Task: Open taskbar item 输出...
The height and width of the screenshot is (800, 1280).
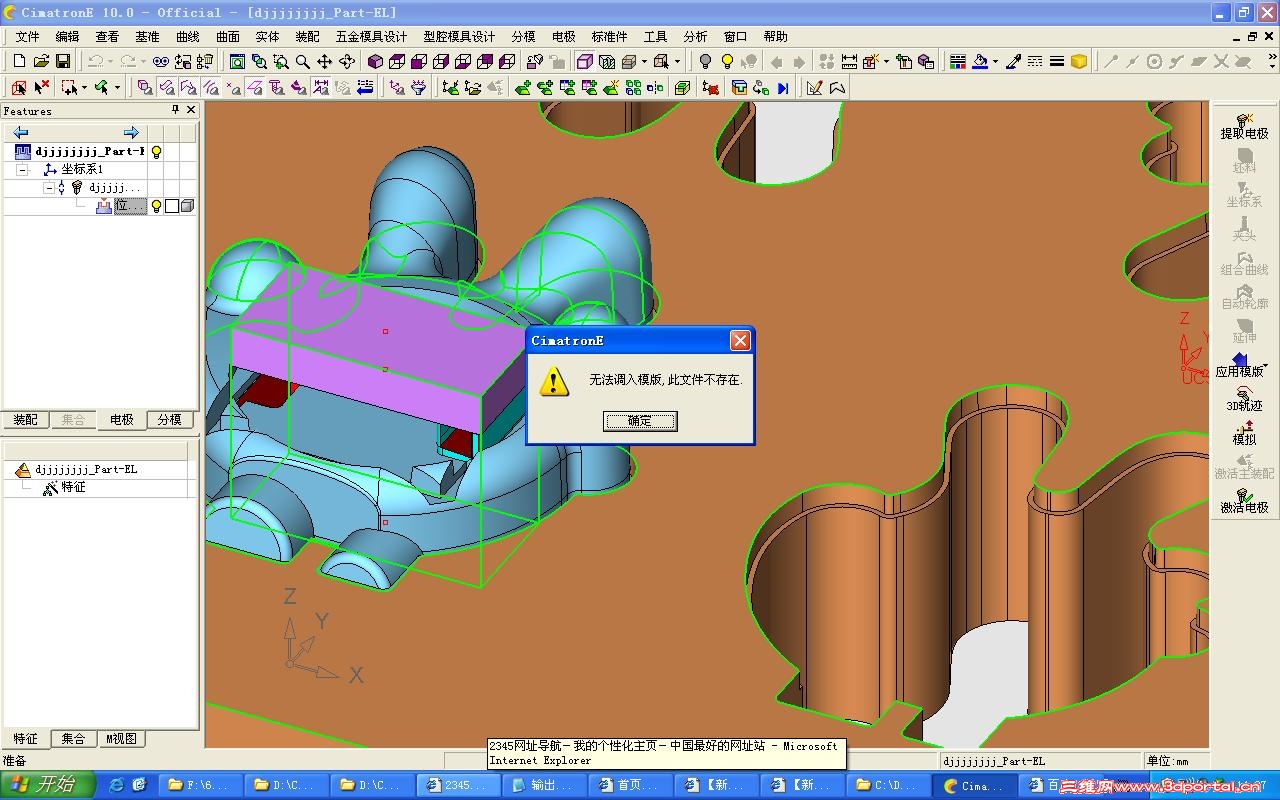Action: tap(543, 785)
